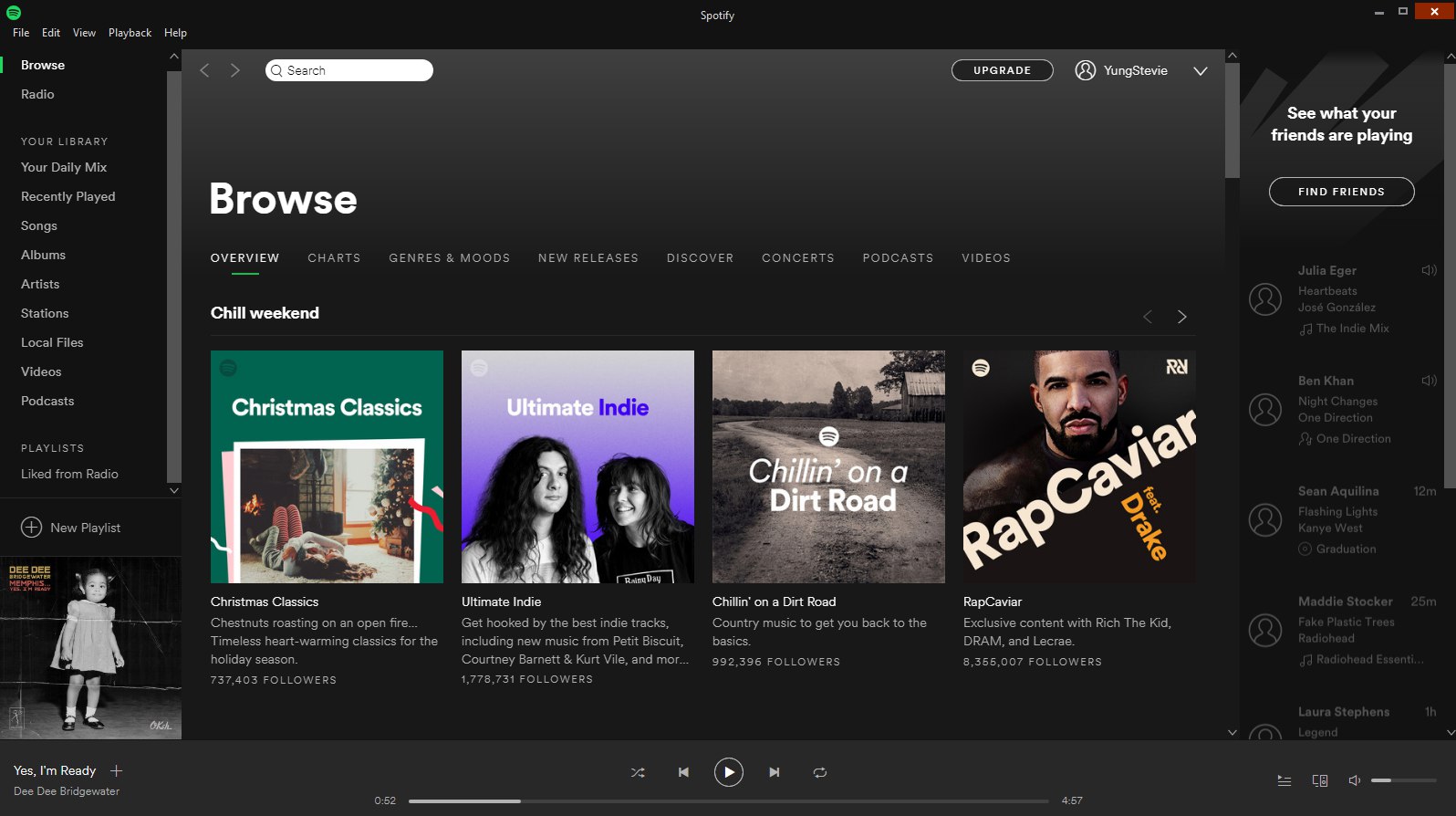Skip to the next track
Image resolution: width=1456 pixels, height=816 pixels.
[x=774, y=772]
